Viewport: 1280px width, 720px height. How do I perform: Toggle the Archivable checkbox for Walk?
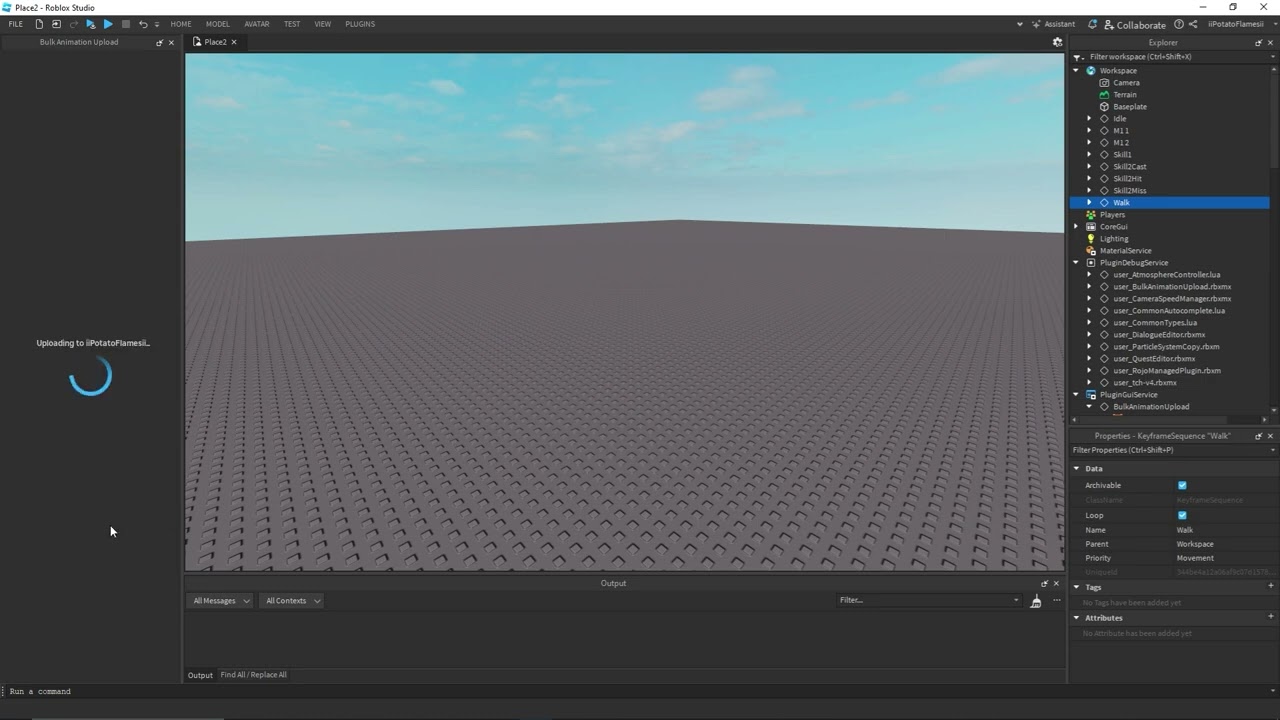click(1182, 485)
